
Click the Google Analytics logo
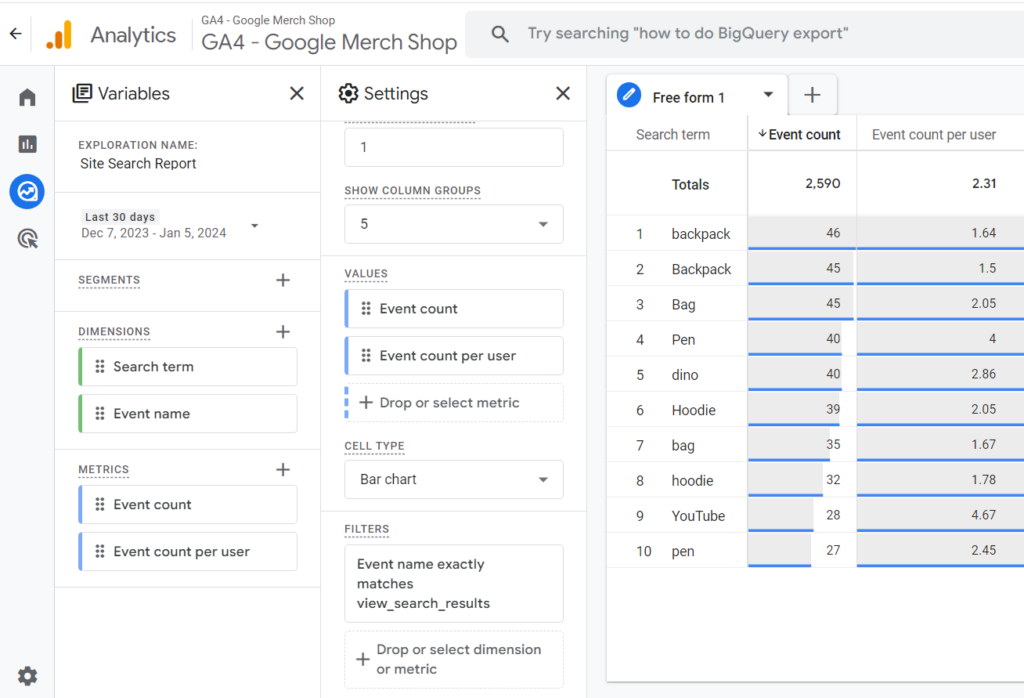pos(58,33)
